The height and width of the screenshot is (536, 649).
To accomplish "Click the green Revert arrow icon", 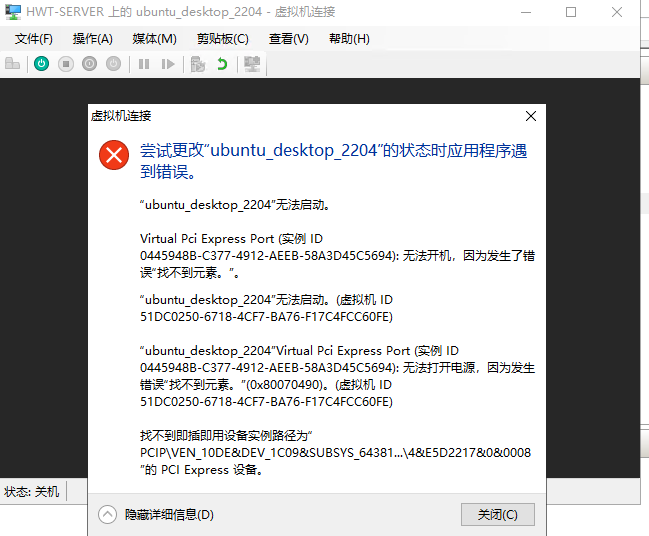I will pyautogui.click(x=222, y=64).
